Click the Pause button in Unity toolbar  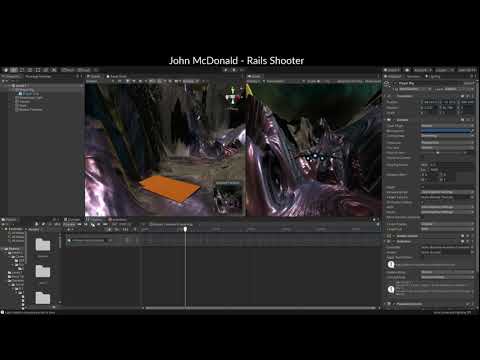(234, 70)
